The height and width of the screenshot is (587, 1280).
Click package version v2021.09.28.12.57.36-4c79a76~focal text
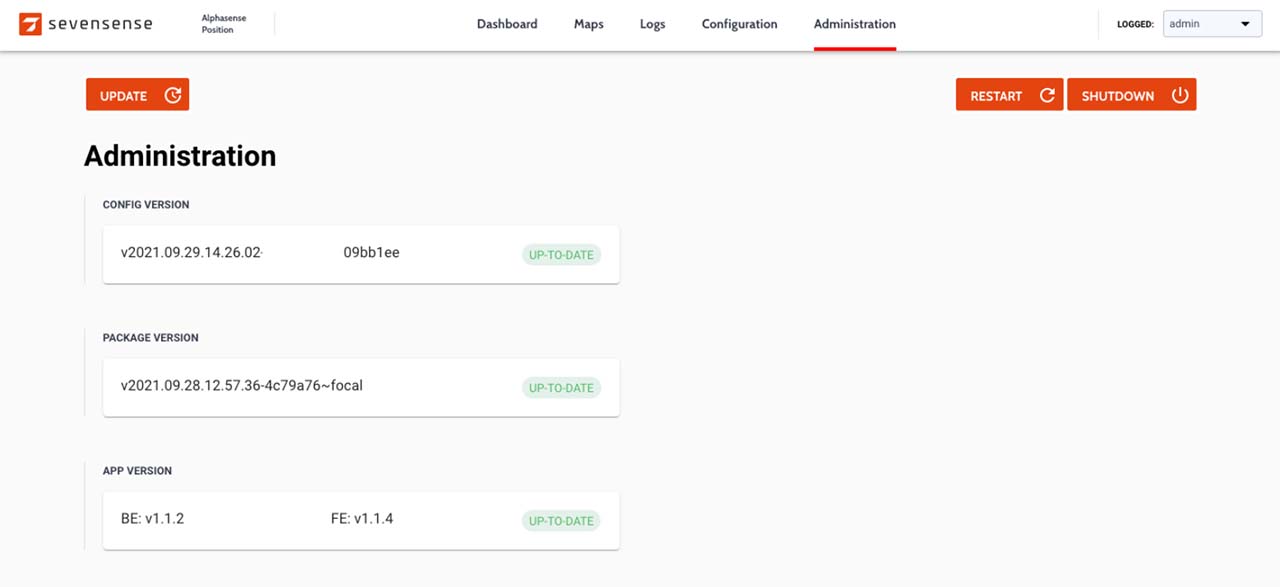[241, 385]
